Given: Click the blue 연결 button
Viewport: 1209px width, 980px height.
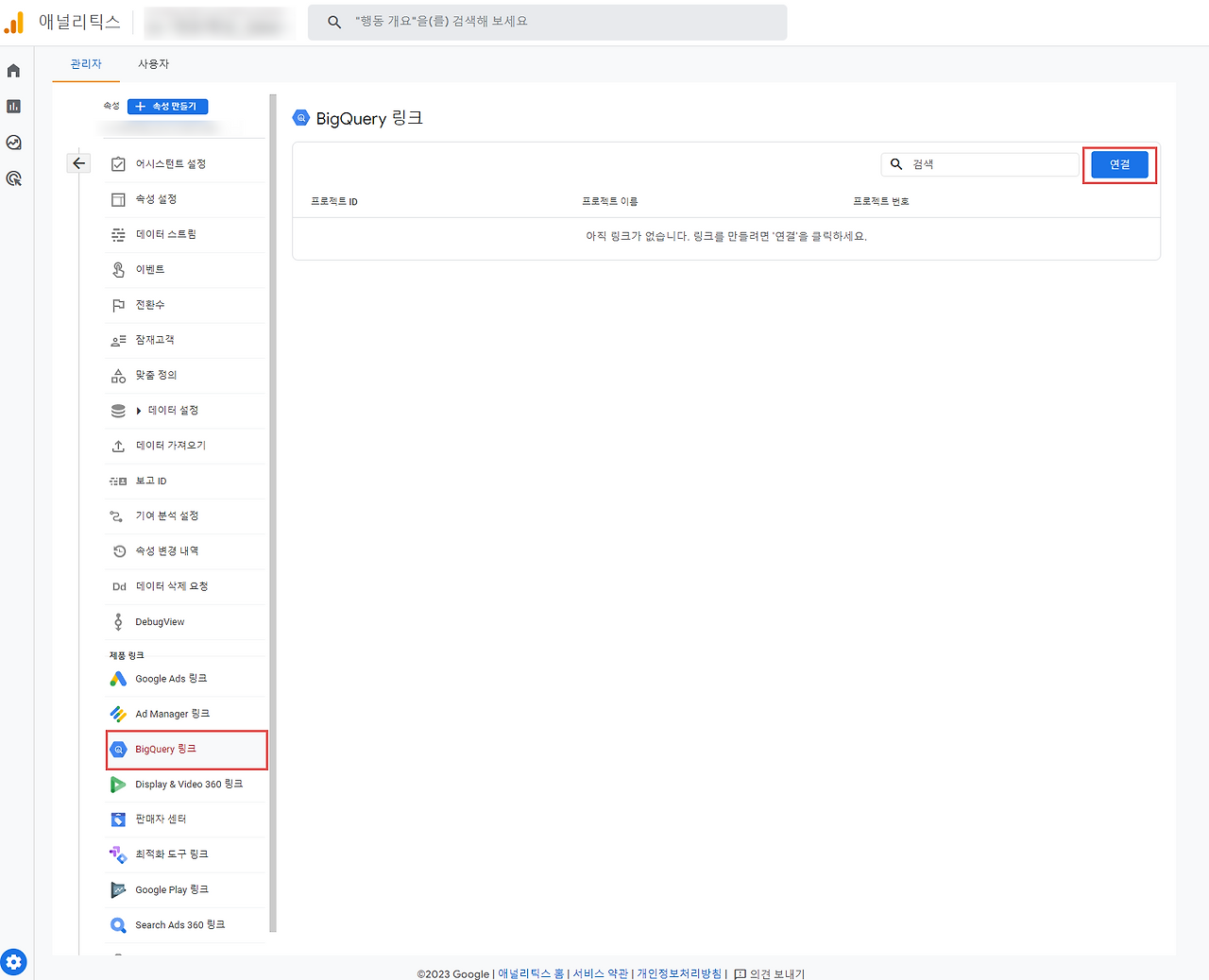Looking at the screenshot, I should coord(1119,164).
